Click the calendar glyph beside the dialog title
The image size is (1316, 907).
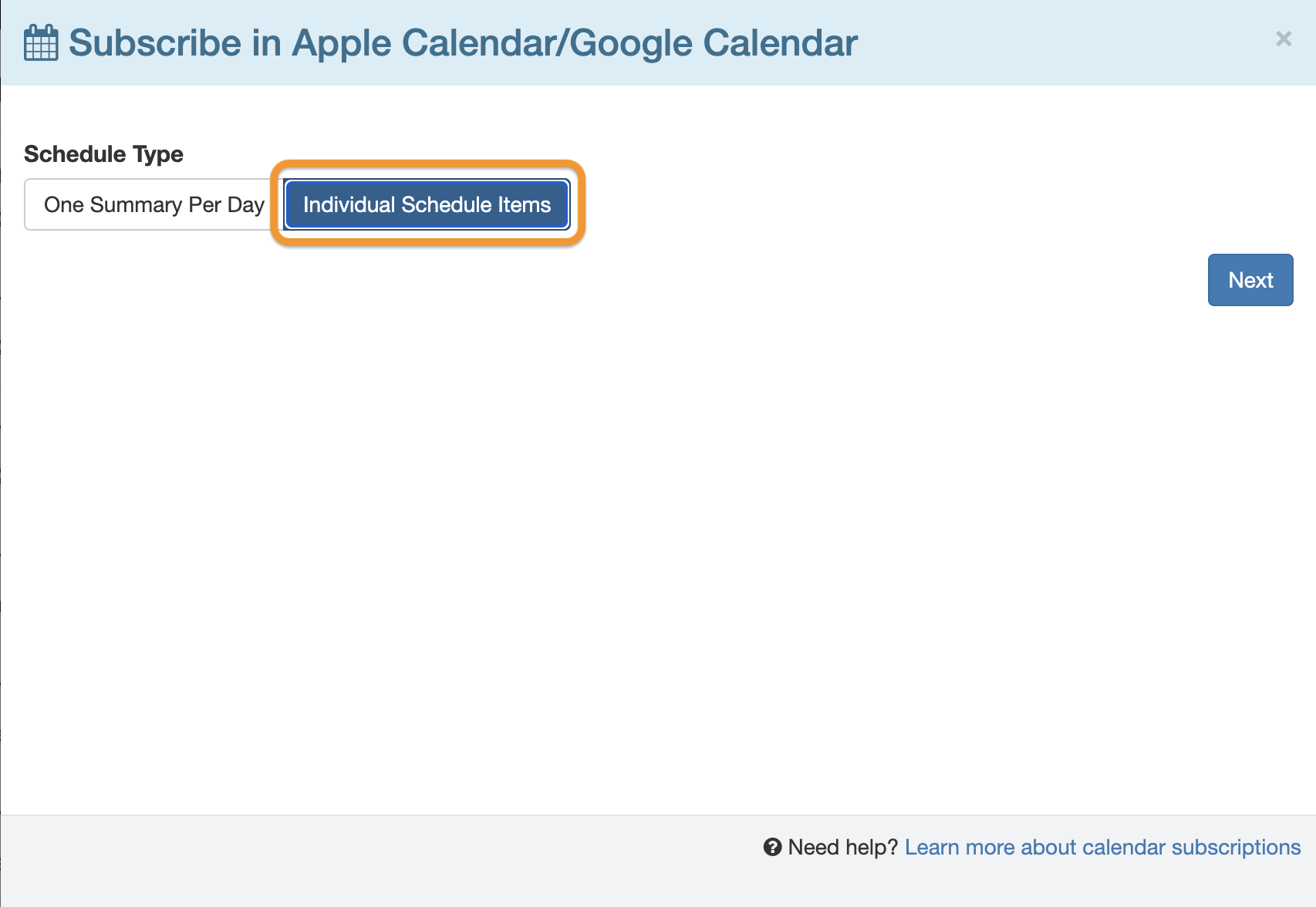coord(40,42)
